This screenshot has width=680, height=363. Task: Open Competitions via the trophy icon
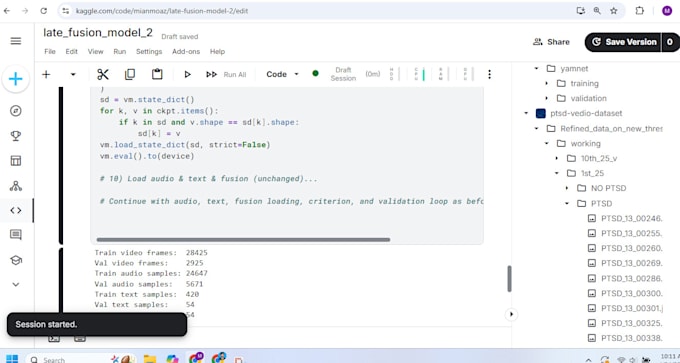point(16,136)
